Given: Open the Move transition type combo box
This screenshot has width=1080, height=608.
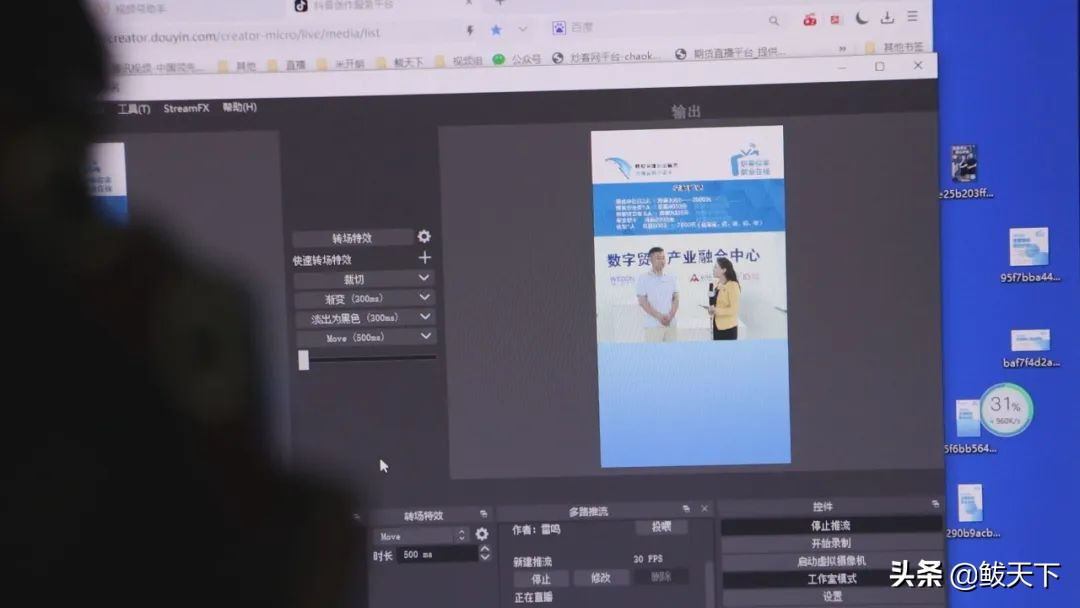Looking at the screenshot, I should (x=420, y=536).
